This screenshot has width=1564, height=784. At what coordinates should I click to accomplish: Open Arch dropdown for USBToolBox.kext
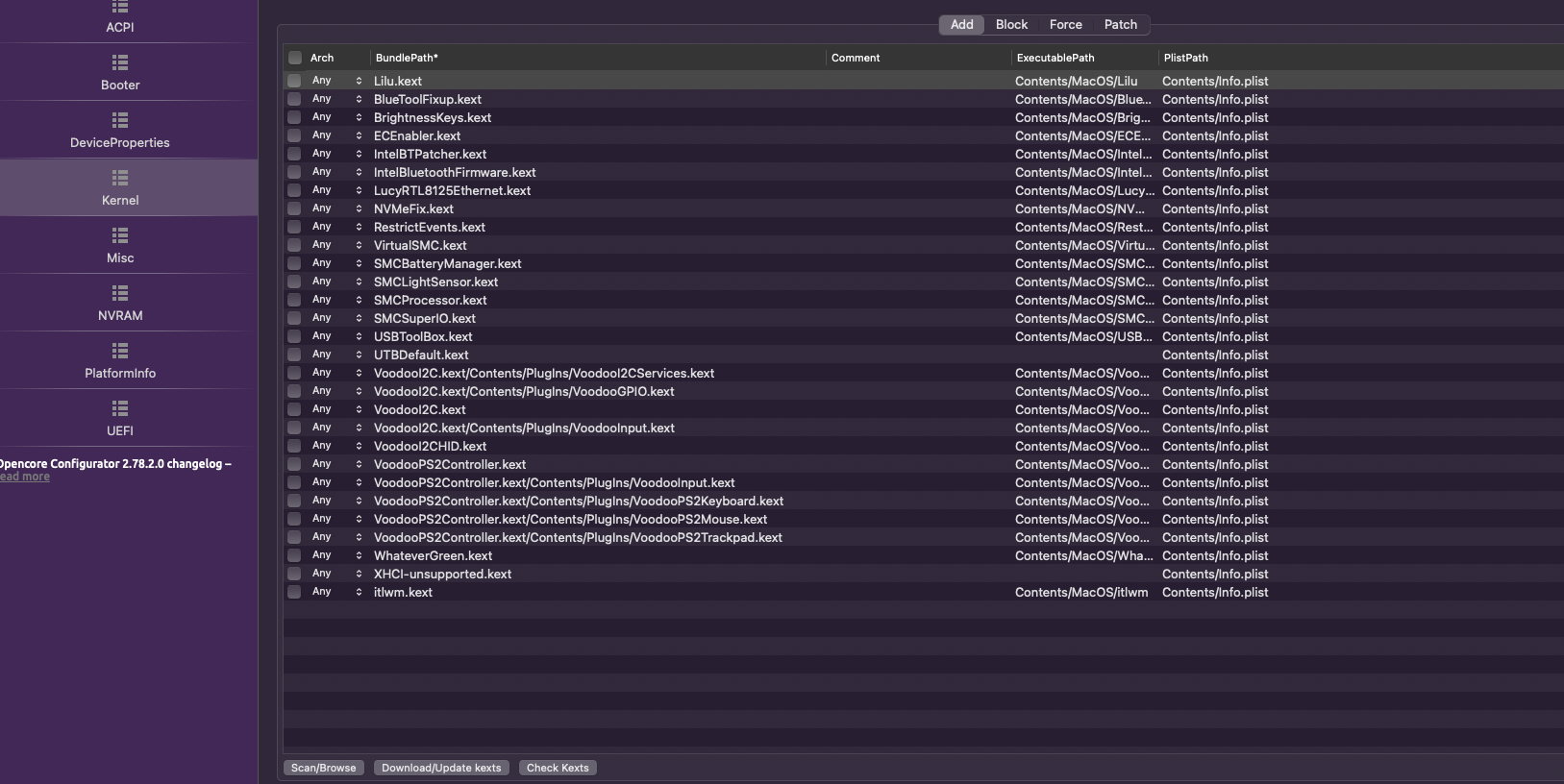point(337,336)
